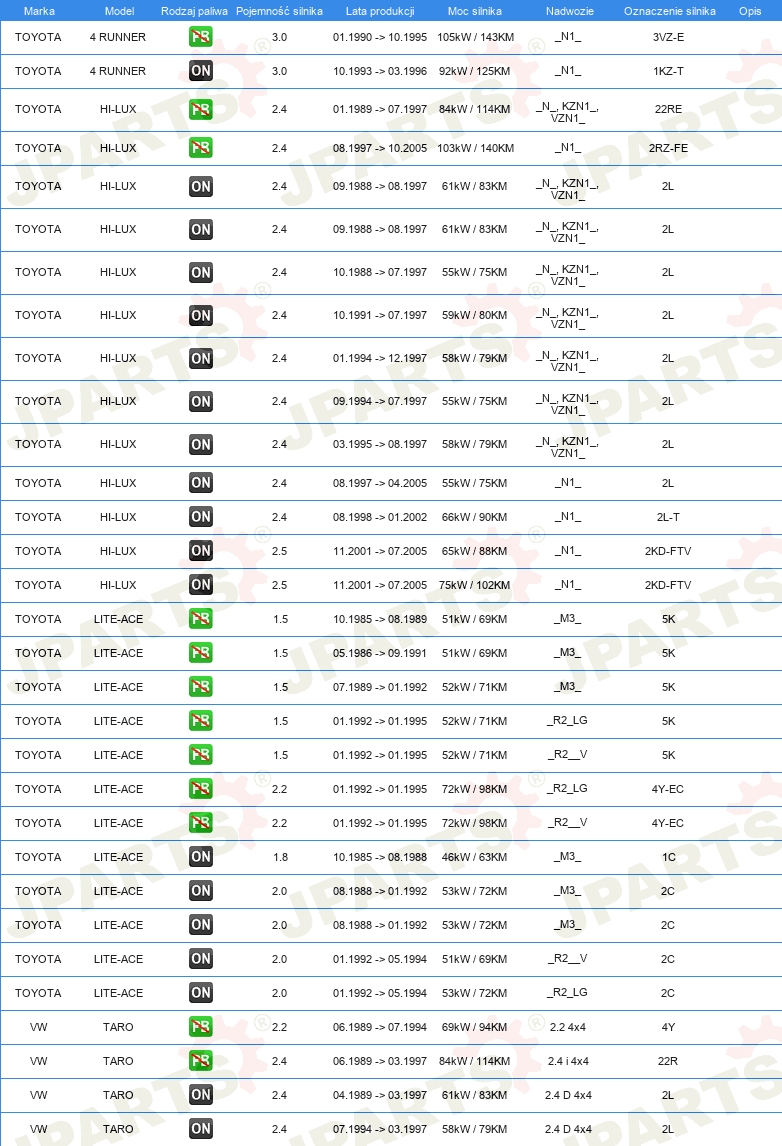This screenshot has width=782, height=1146.
Task: Click ON icon in the 1C engine row
Action: tap(200, 857)
